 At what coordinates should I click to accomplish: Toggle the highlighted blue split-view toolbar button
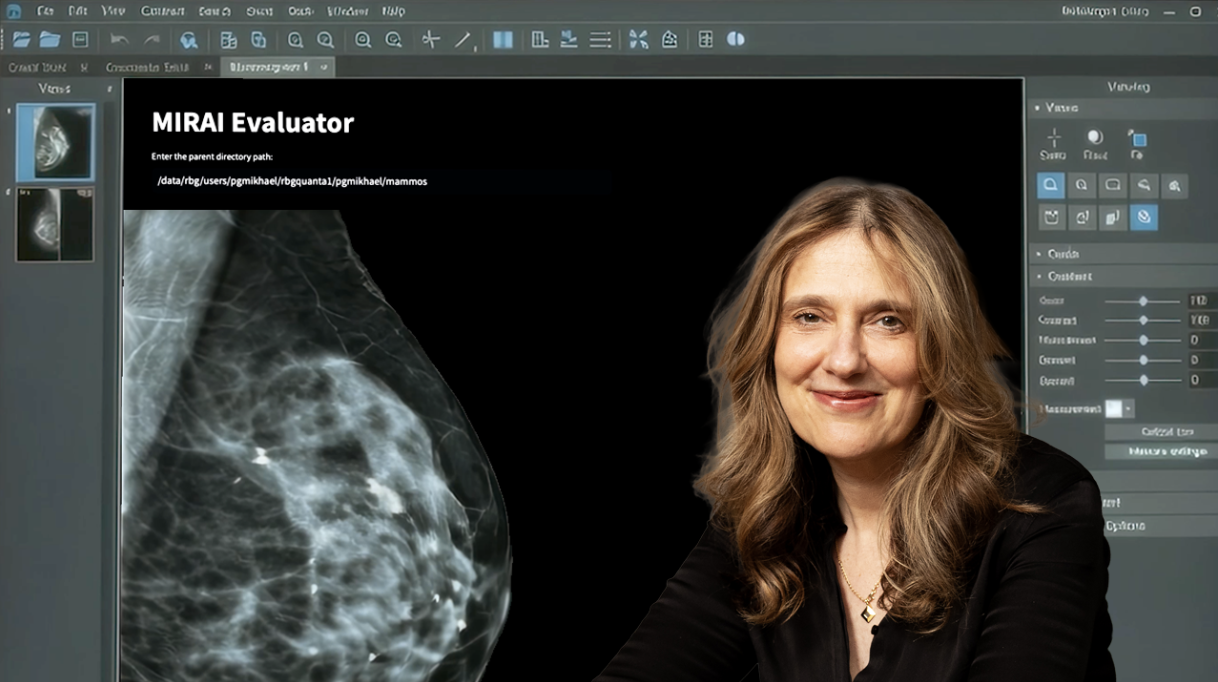502,40
